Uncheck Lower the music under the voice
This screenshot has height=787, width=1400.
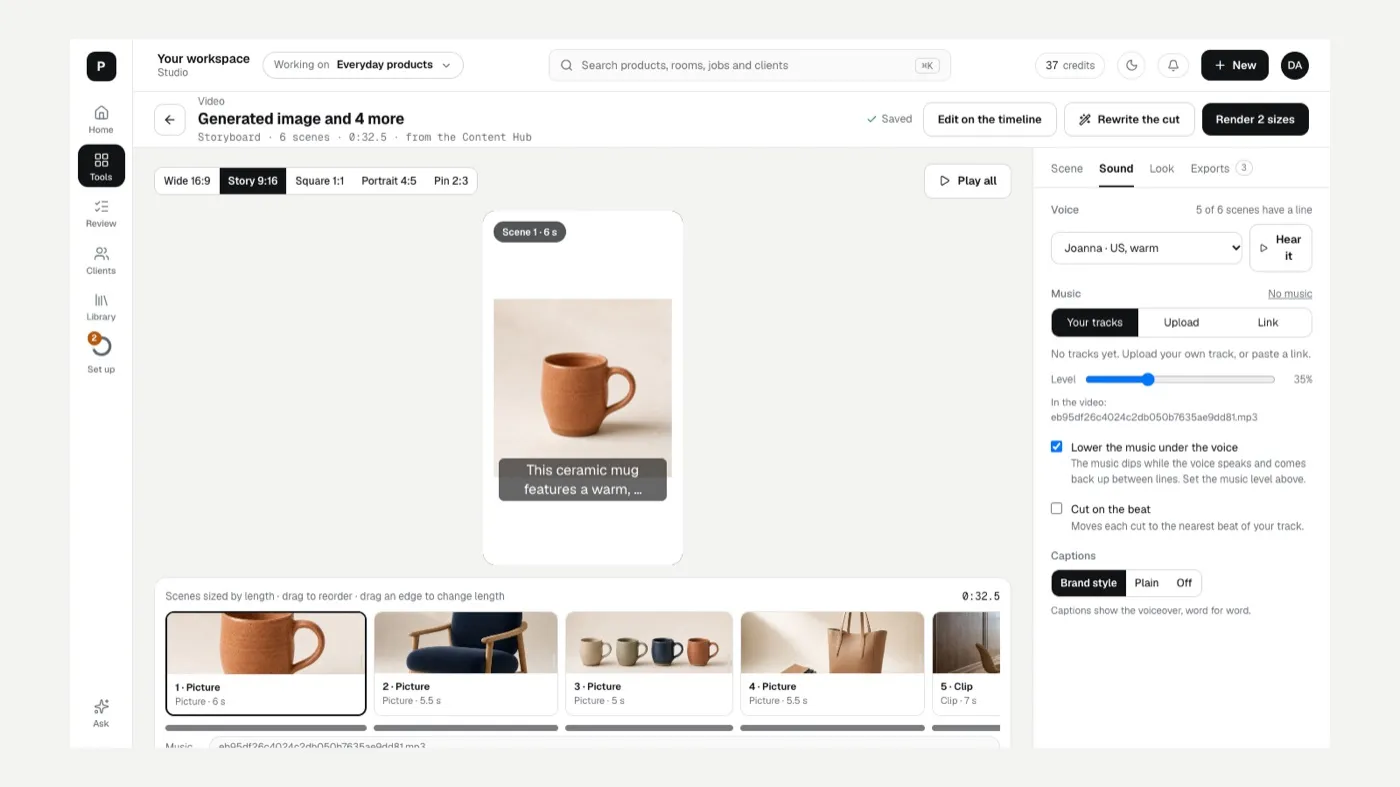[1056, 447]
